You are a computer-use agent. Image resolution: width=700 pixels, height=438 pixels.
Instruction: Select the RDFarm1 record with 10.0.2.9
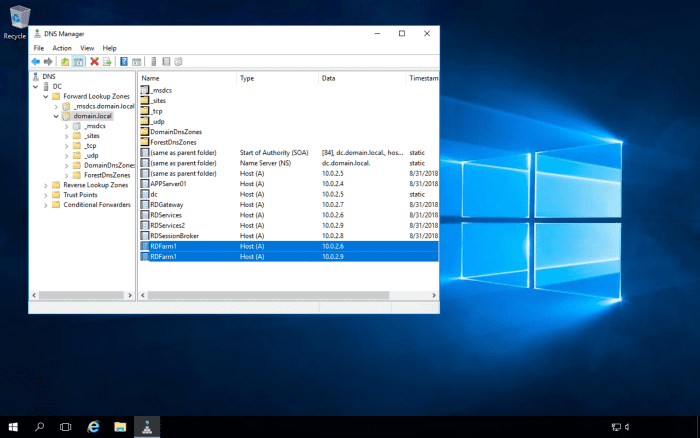pyautogui.click(x=288, y=257)
